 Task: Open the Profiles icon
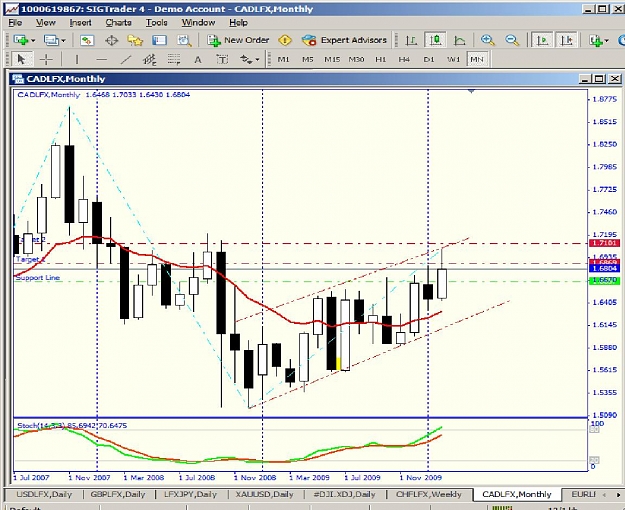pos(51,40)
